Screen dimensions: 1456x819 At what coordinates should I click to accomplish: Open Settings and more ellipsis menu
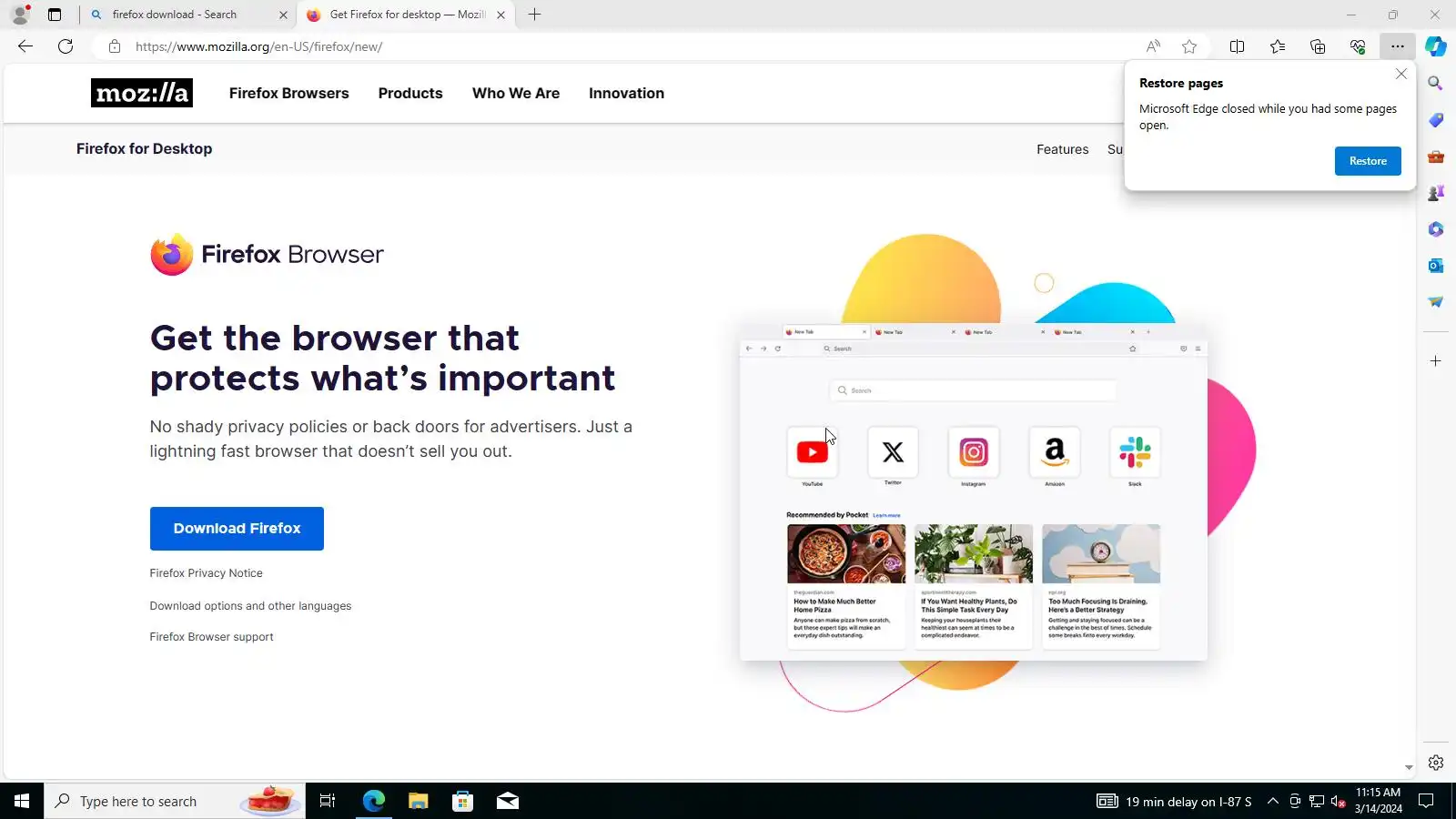tap(1398, 46)
